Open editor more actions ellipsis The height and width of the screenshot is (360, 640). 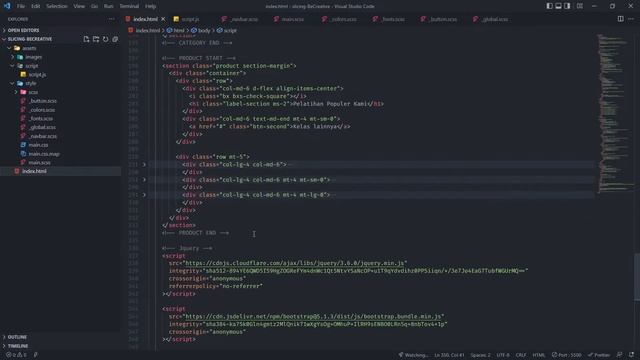pos(631,19)
